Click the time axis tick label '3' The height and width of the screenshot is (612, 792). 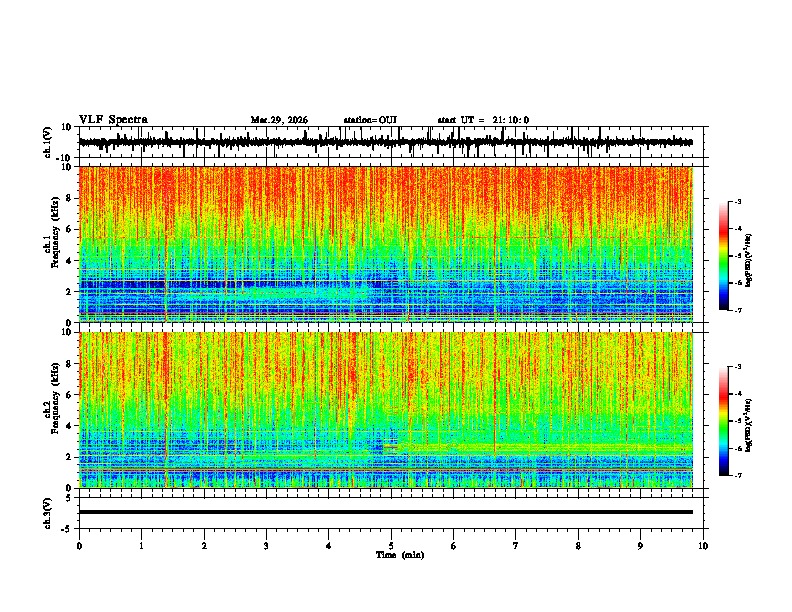pos(266,546)
